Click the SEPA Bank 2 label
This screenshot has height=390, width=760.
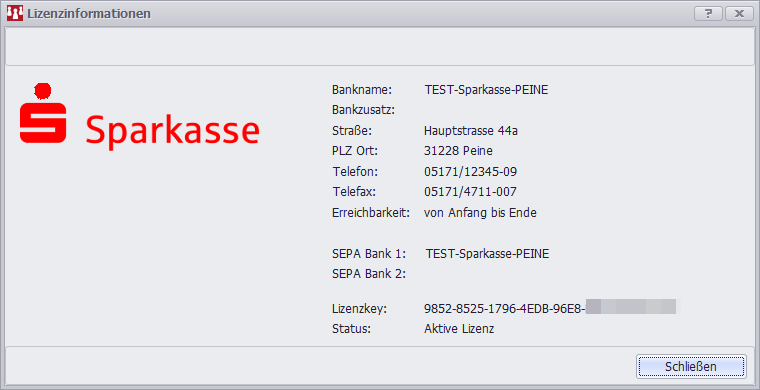tap(369, 274)
